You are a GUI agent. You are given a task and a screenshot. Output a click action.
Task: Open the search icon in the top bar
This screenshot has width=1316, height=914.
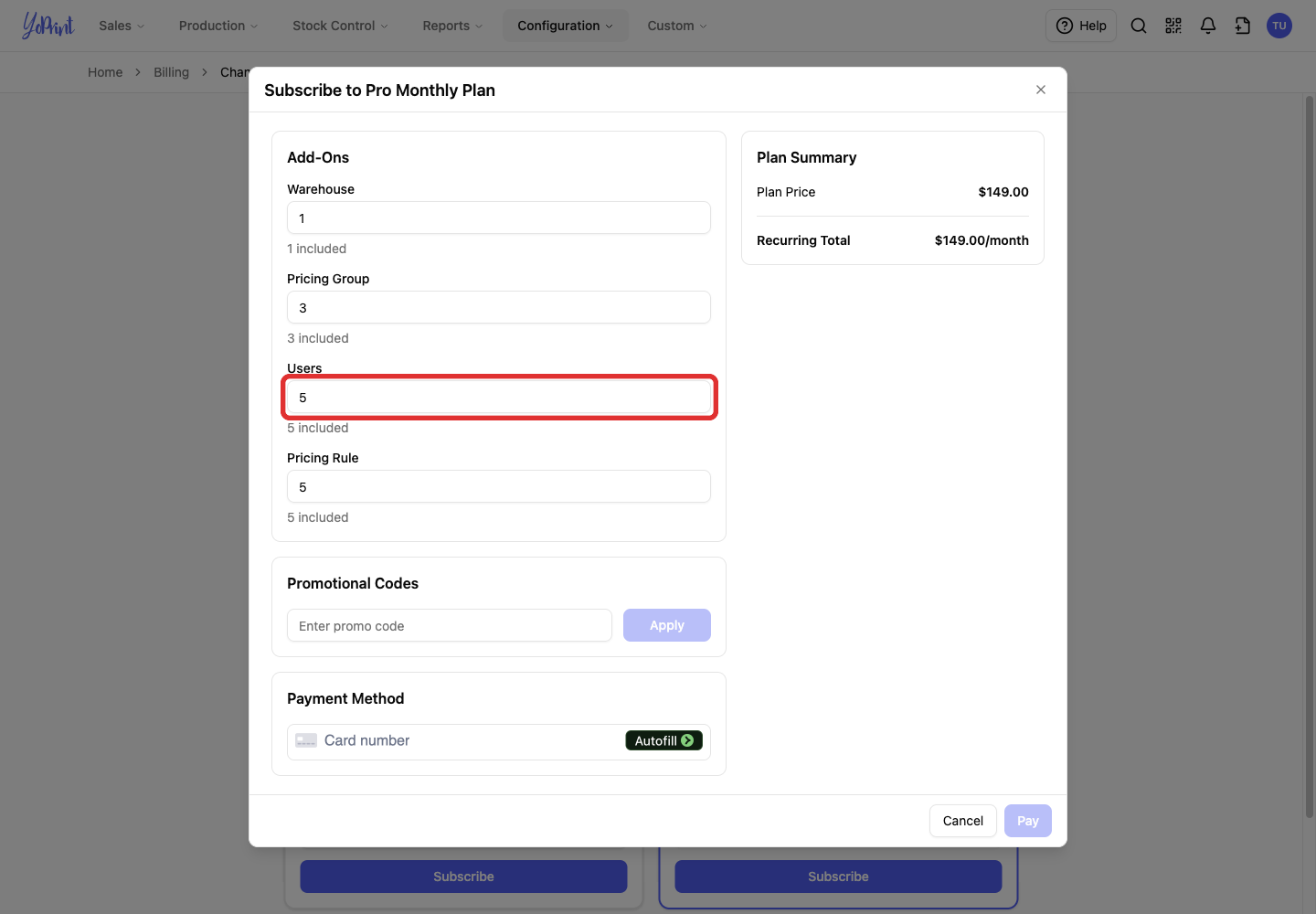click(x=1139, y=26)
